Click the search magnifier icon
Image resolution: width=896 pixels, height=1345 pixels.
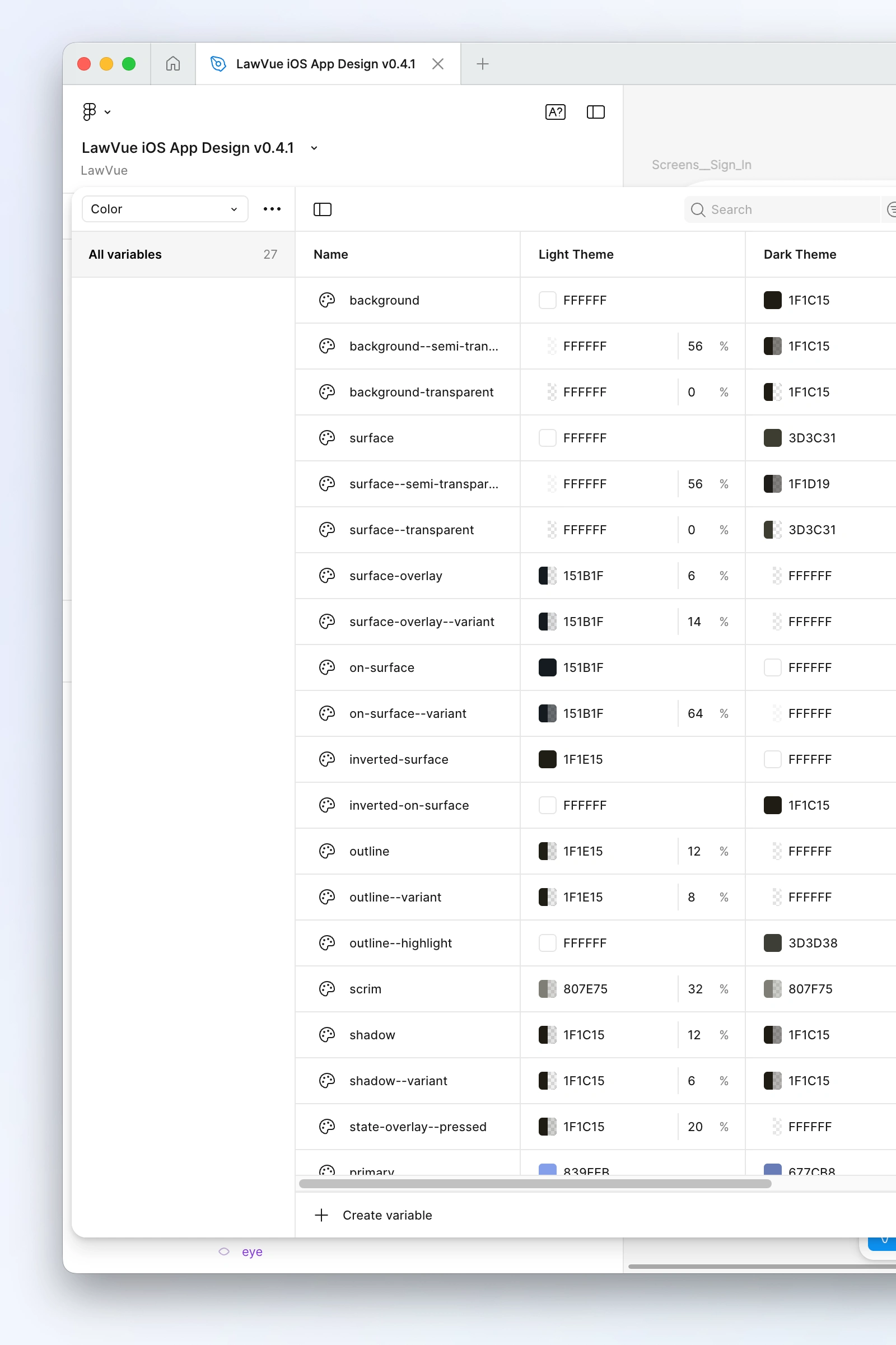(698, 209)
